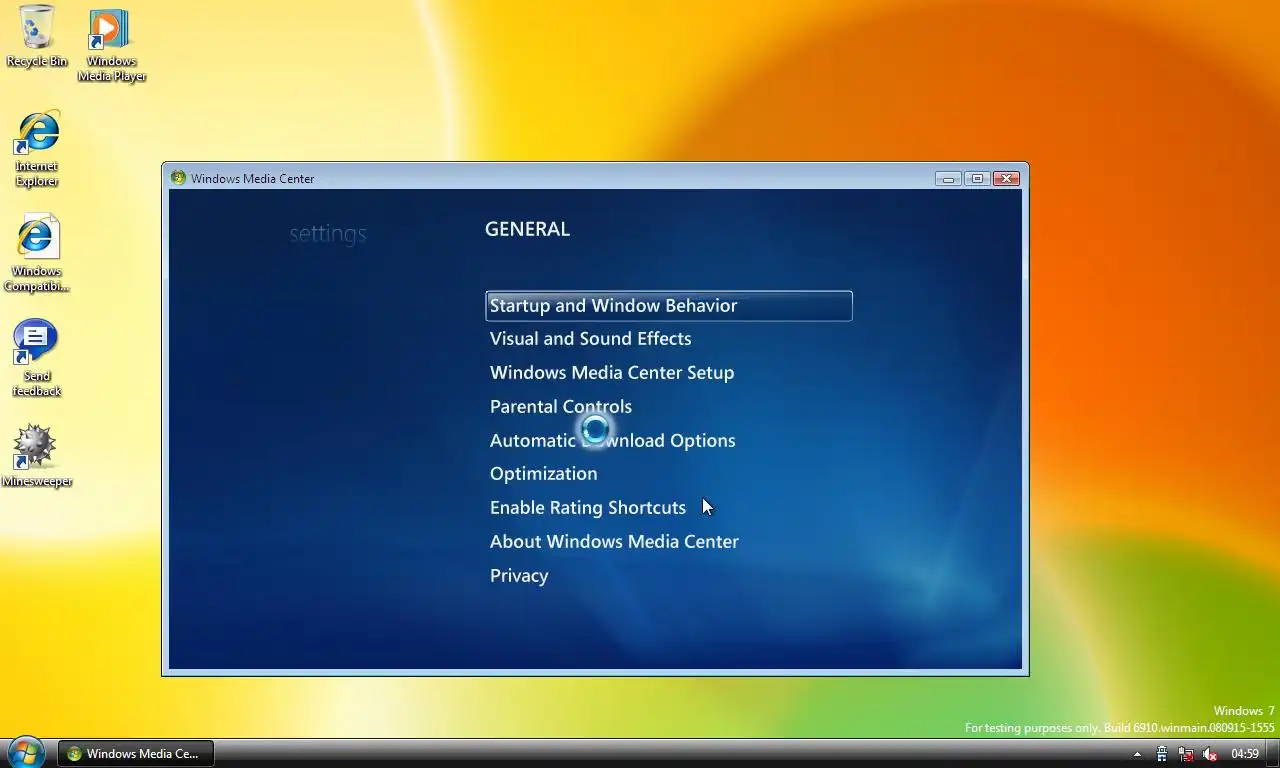The width and height of the screenshot is (1280, 768).
Task: Open Automatic Download Options
Action: point(612,441)
